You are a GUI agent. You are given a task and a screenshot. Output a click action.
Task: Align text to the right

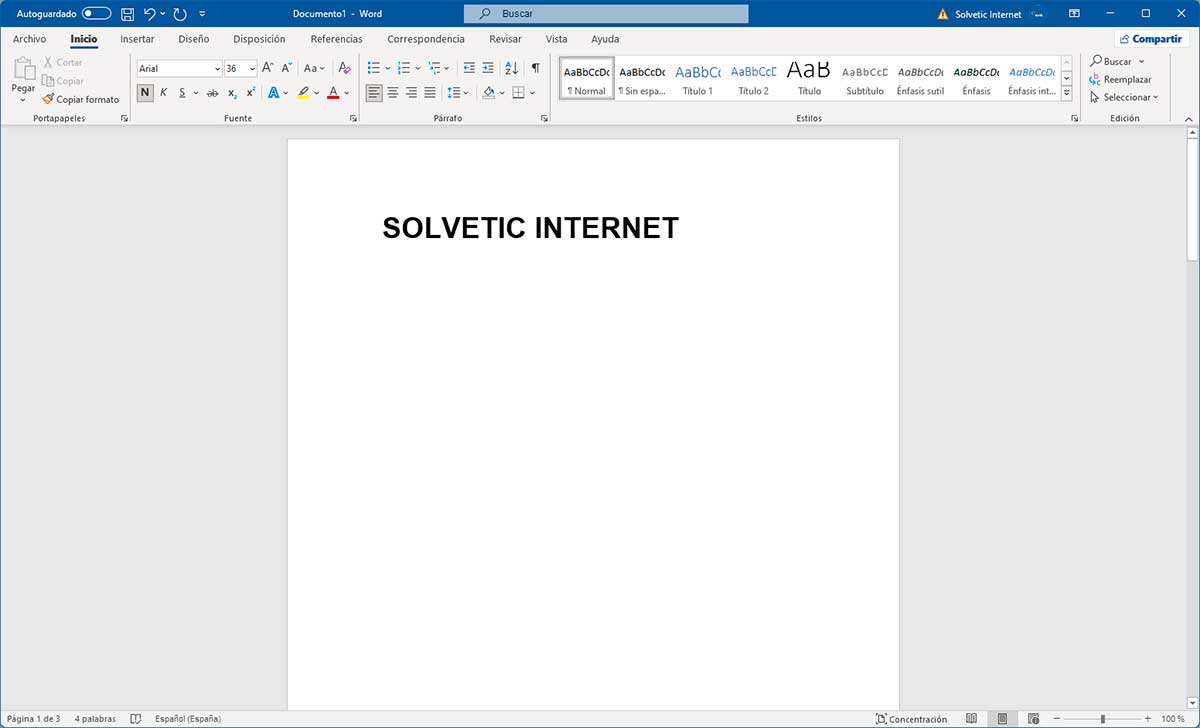pos(411,93)
